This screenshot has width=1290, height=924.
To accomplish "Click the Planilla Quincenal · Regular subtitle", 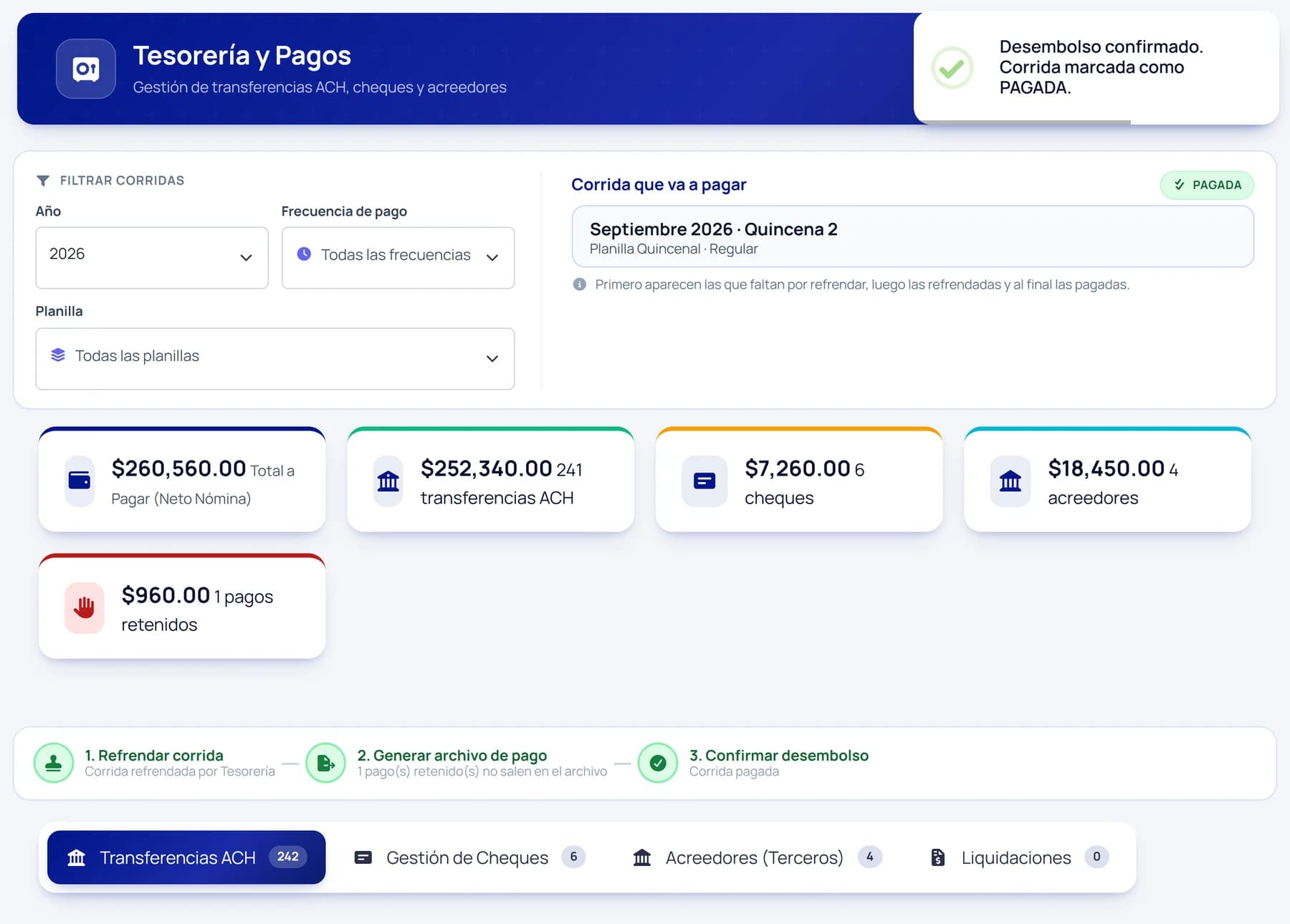I will (674, 249).
